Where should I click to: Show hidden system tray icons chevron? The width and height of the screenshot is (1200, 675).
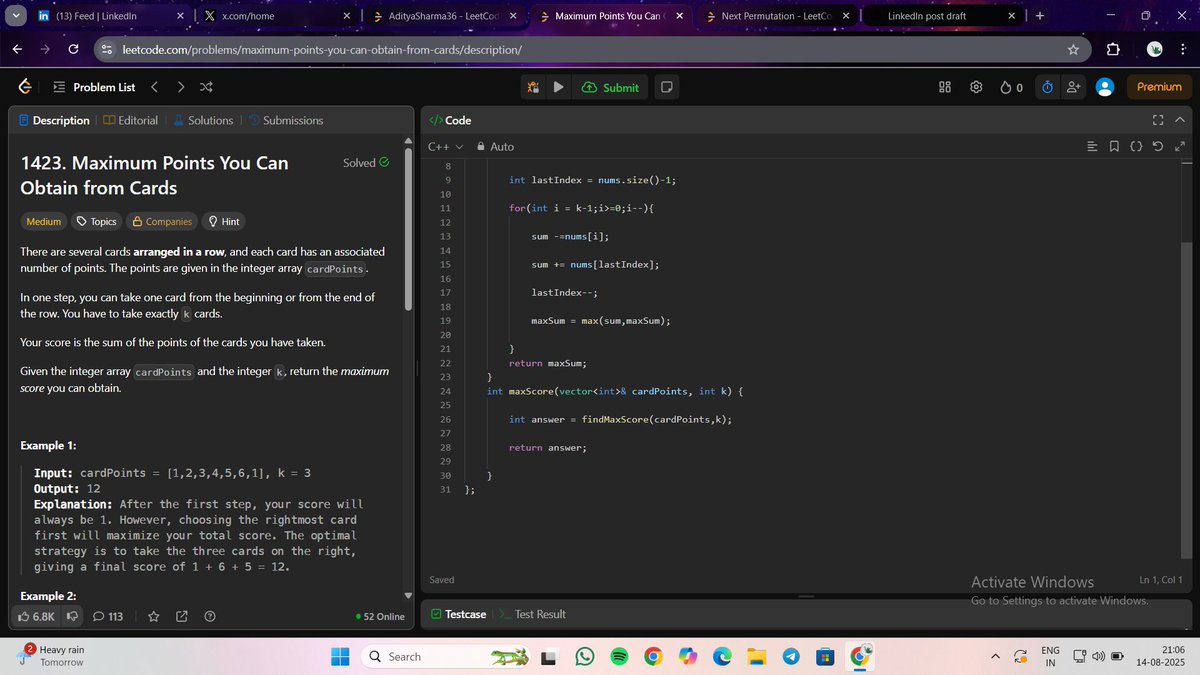[x=996, y=657]
